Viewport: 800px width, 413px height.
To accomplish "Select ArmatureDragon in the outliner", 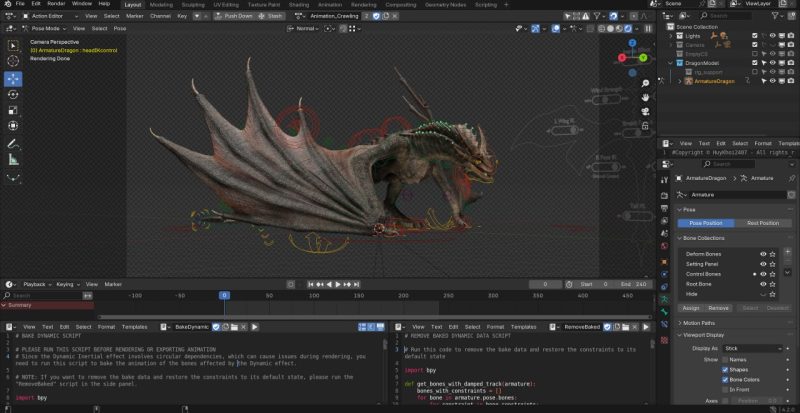I will click(x=714, y=81).
